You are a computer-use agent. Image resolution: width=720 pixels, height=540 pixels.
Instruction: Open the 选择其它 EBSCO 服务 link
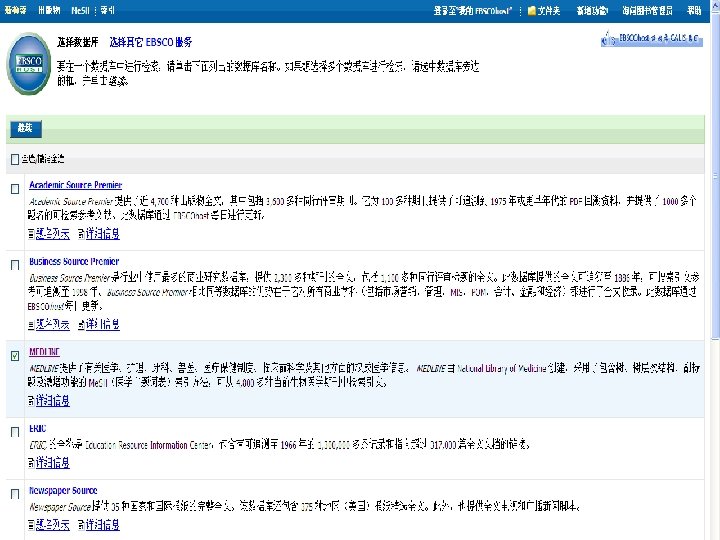(151, 42)
